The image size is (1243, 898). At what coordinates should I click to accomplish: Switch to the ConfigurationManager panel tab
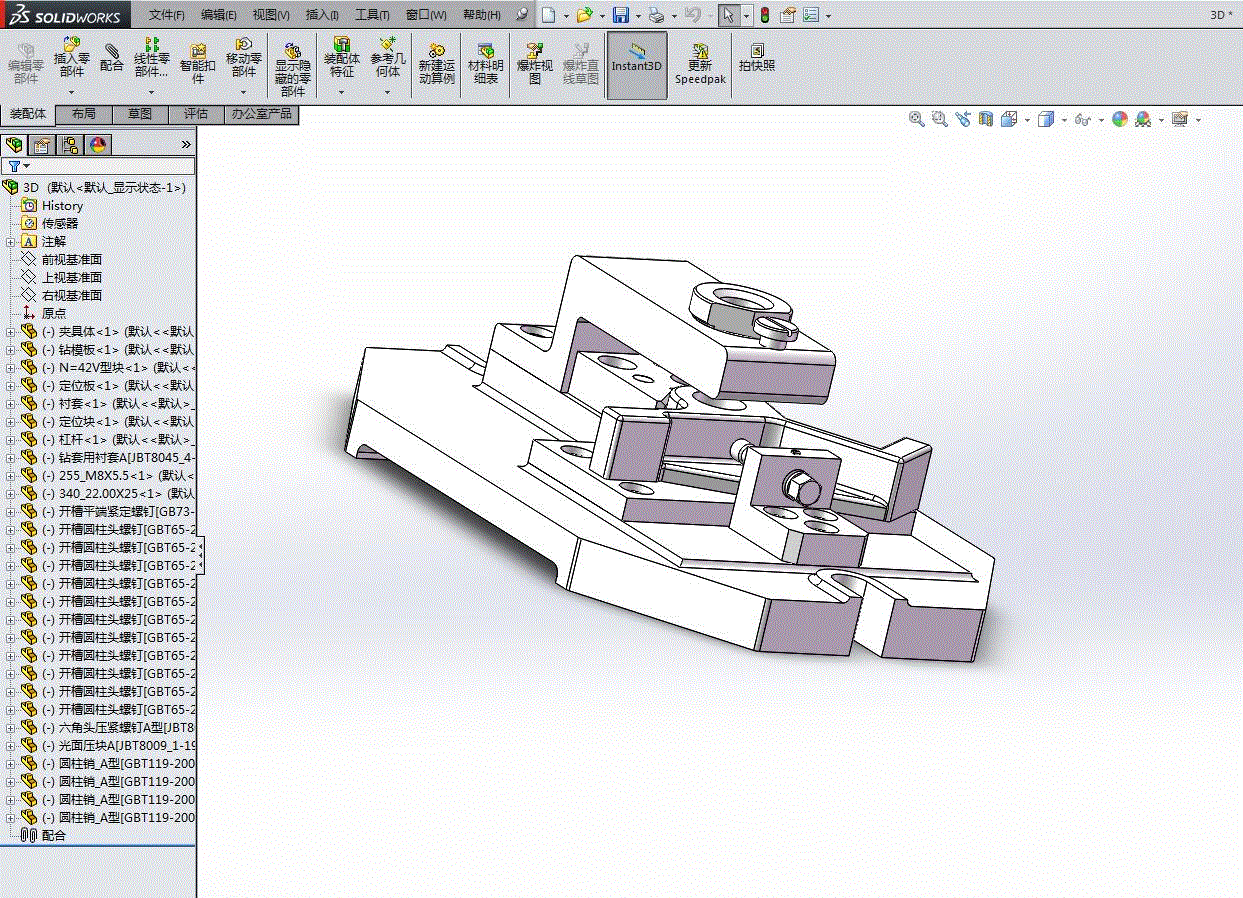[x=70, y=145]
